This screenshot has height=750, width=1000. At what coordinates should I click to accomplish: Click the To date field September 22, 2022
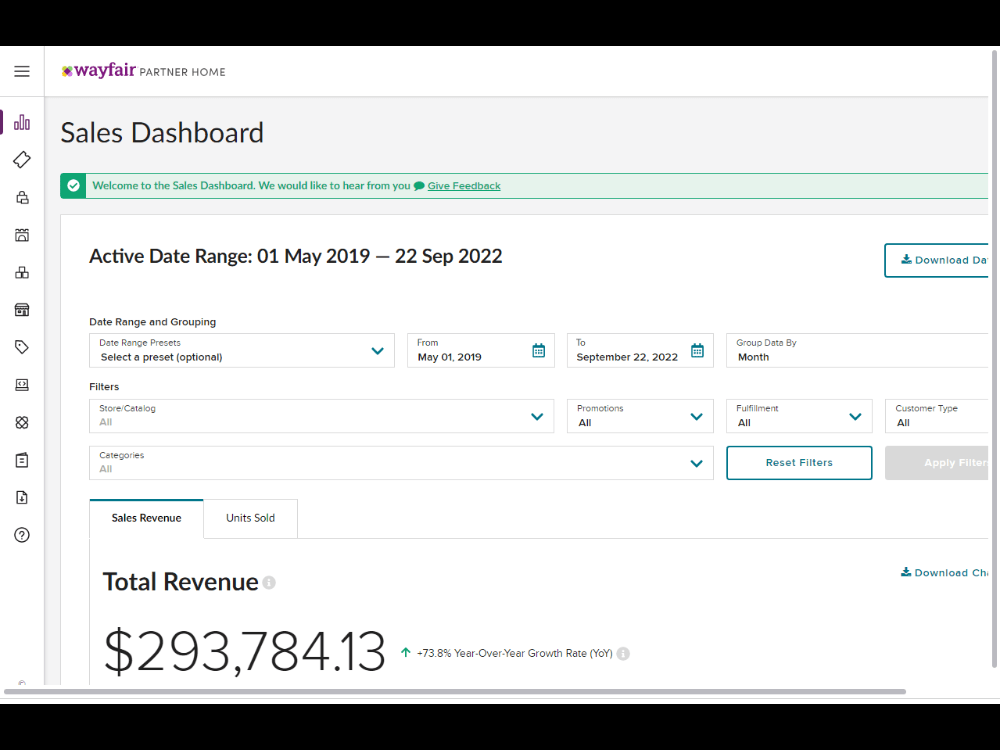point(640,350)
